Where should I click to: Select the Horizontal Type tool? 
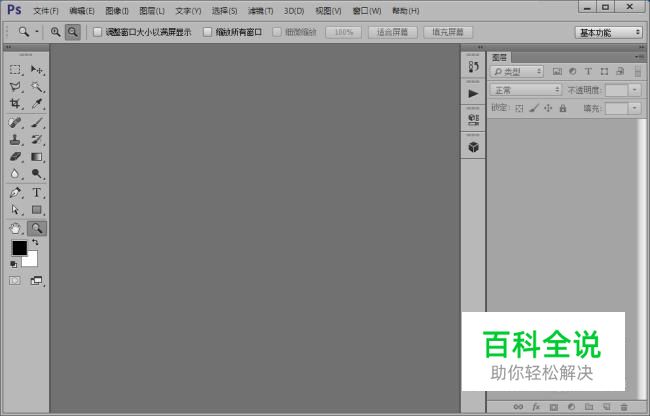(x=37, y=193)
